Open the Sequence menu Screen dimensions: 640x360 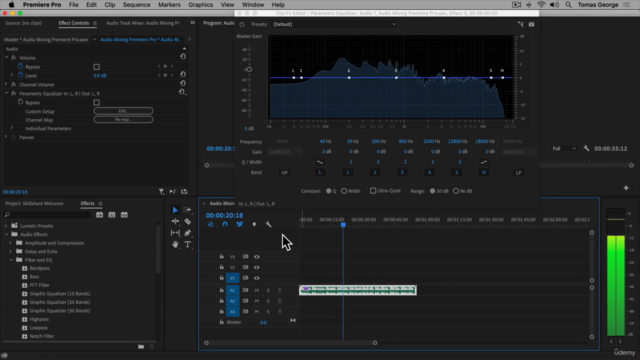pyautogui.click(x=136, y=5)
